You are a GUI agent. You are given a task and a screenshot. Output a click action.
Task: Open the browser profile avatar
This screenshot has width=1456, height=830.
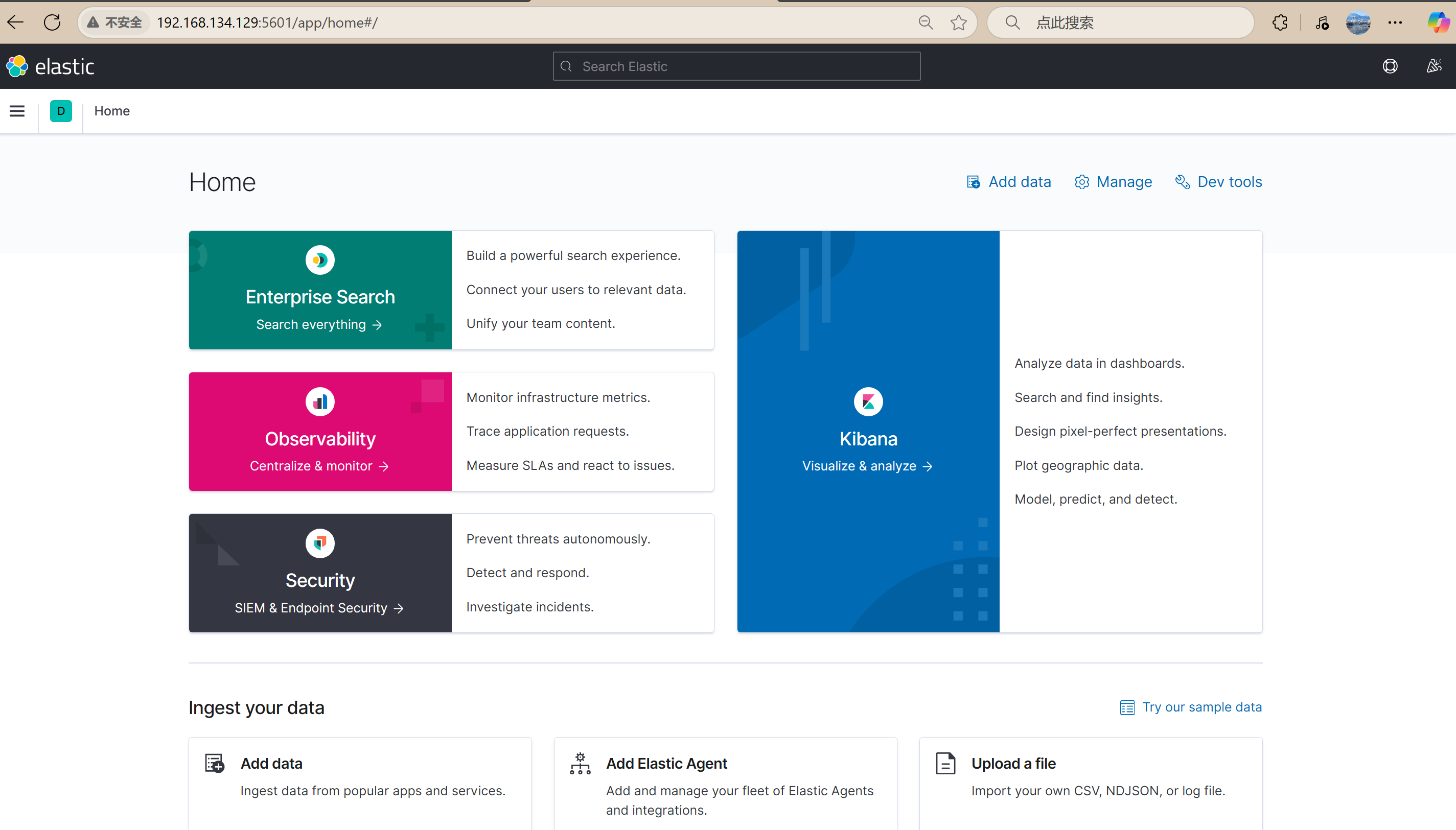click(x=1358, y=22)
